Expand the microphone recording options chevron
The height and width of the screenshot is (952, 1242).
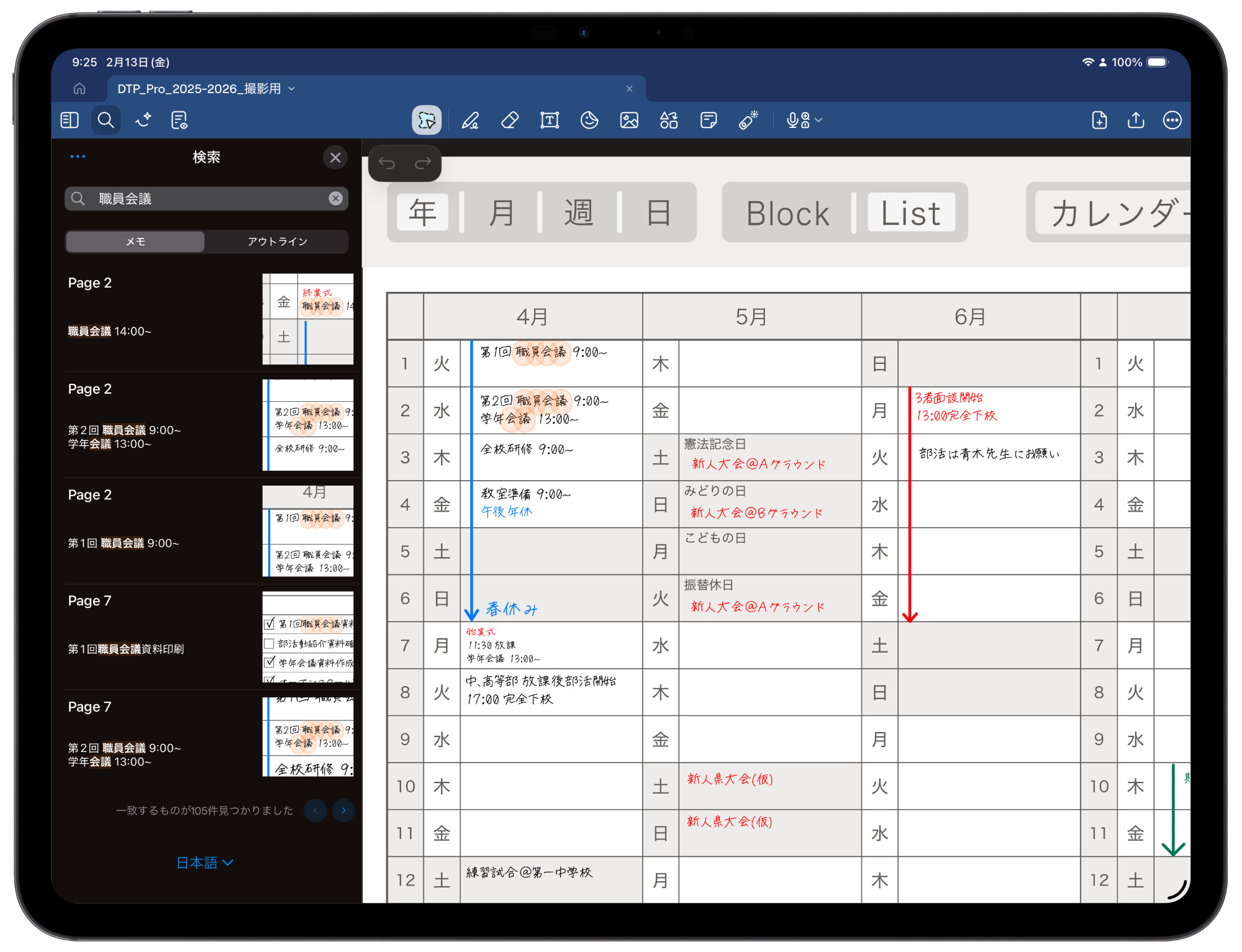click(819, 120)
